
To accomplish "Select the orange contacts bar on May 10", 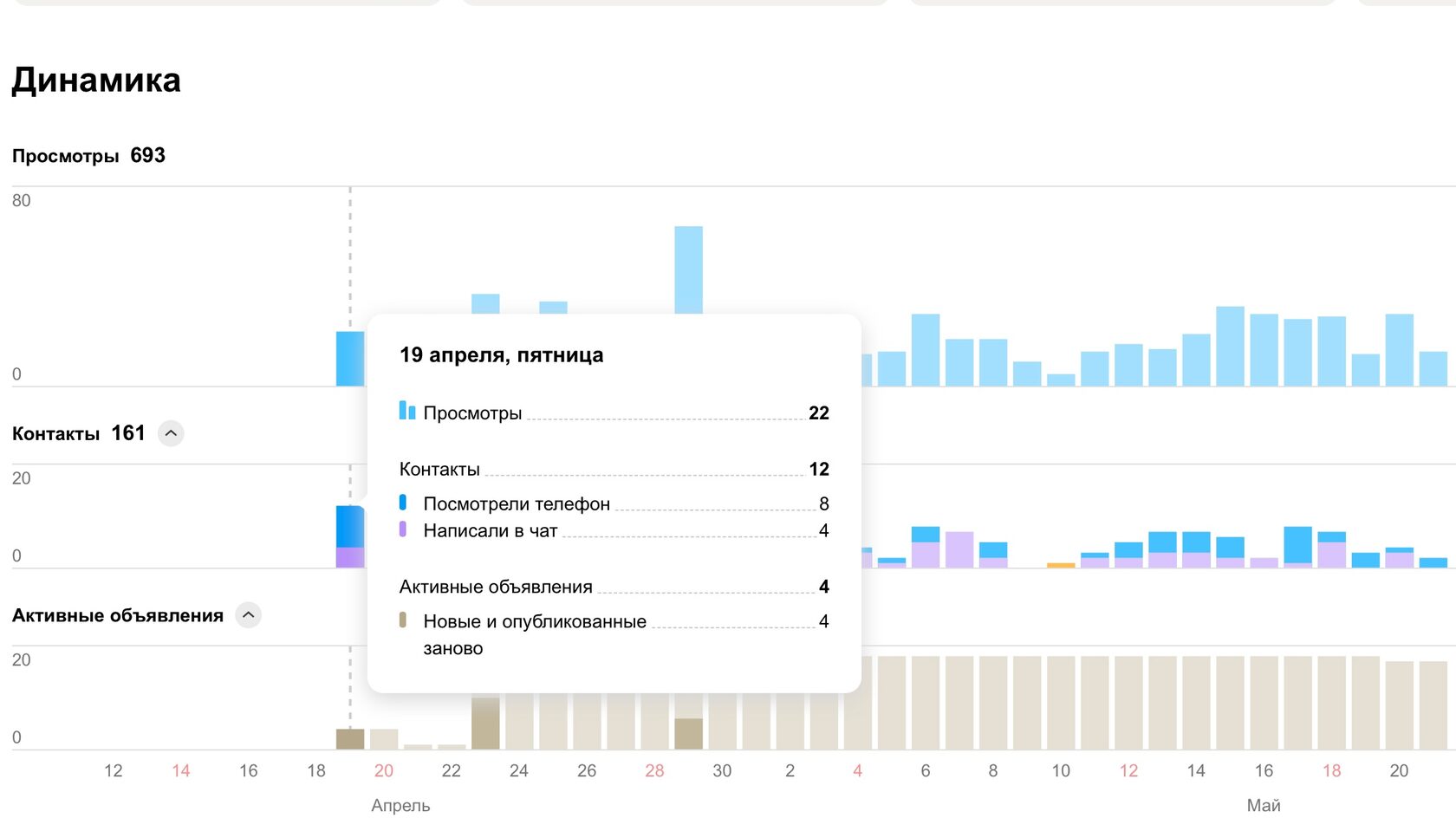I will coord(1061,565).
